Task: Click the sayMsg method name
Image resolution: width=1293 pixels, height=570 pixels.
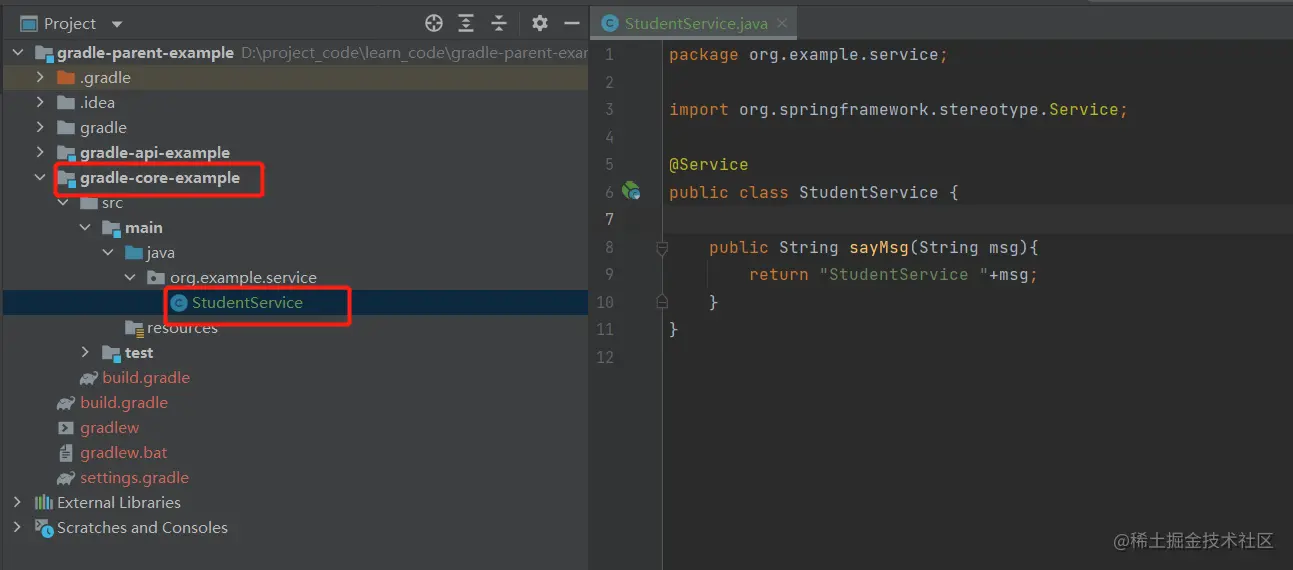Action: click(879, 247)
